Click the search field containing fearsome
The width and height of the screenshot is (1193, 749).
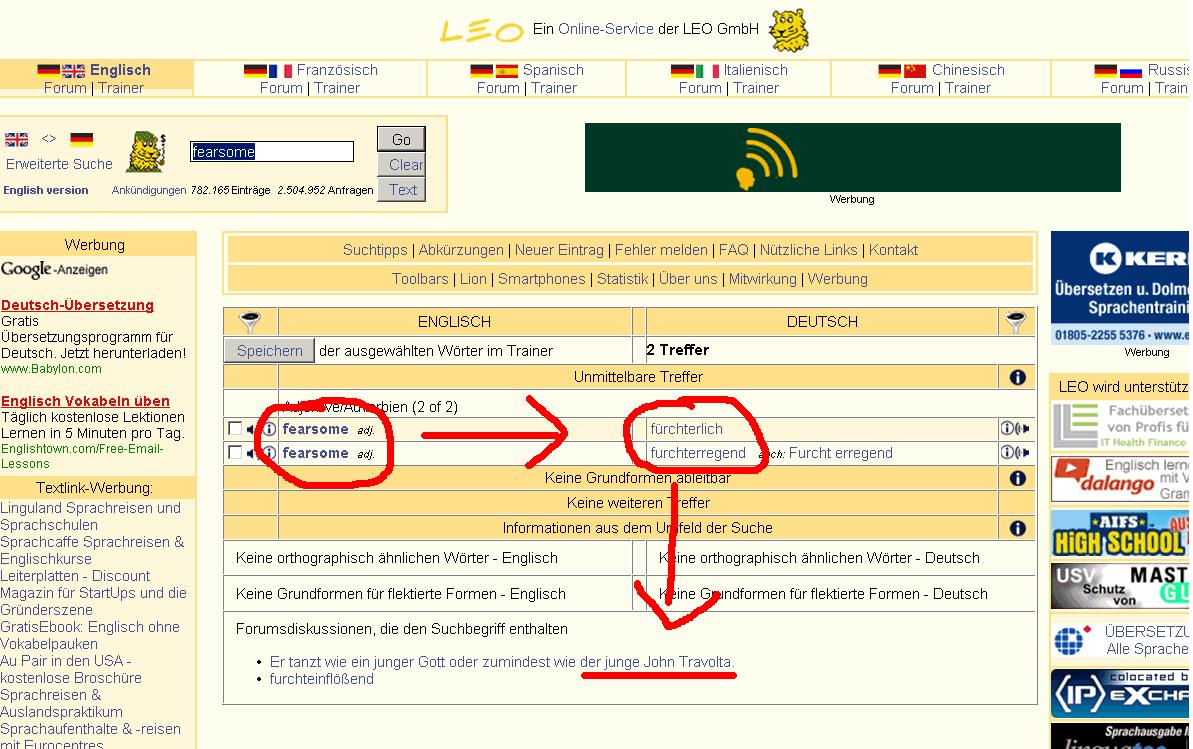point(272,152)
